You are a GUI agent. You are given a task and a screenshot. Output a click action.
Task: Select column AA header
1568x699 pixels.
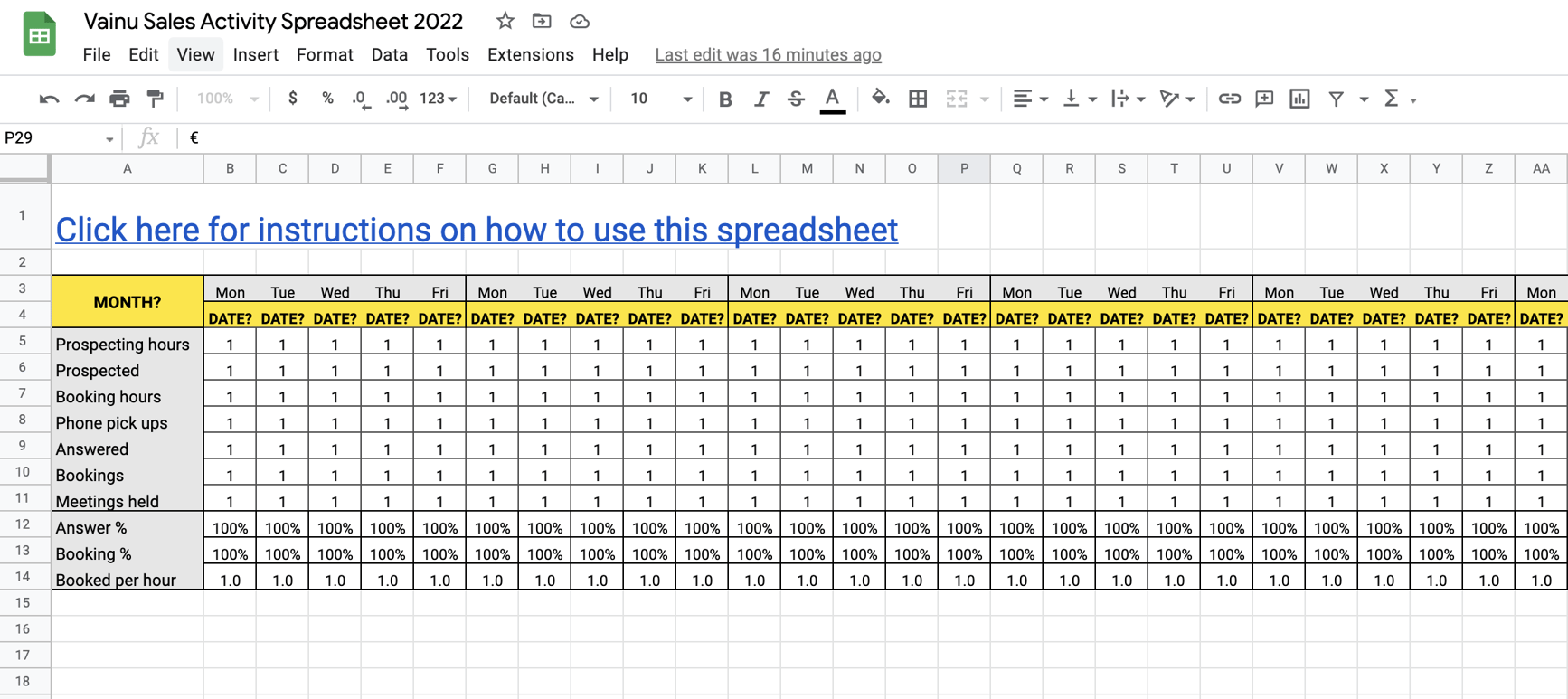1541,168
